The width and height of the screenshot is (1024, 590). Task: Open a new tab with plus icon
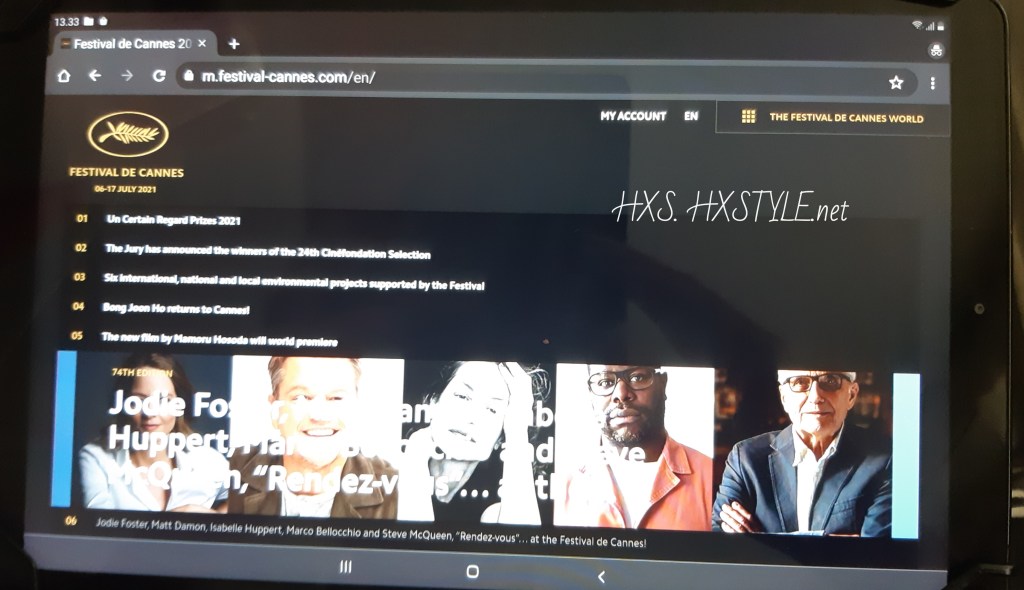pos(234,44)
